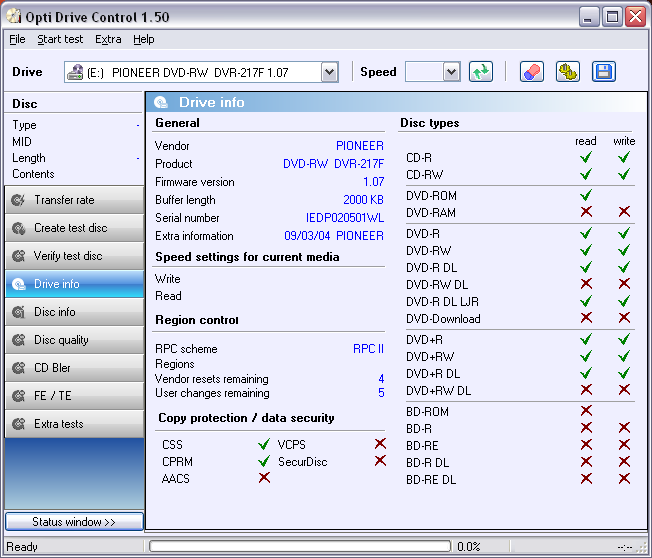This screenshot has width=652, height=558.
Task: Click the Vendor value PIONEER
Action: tap(360, 146)
